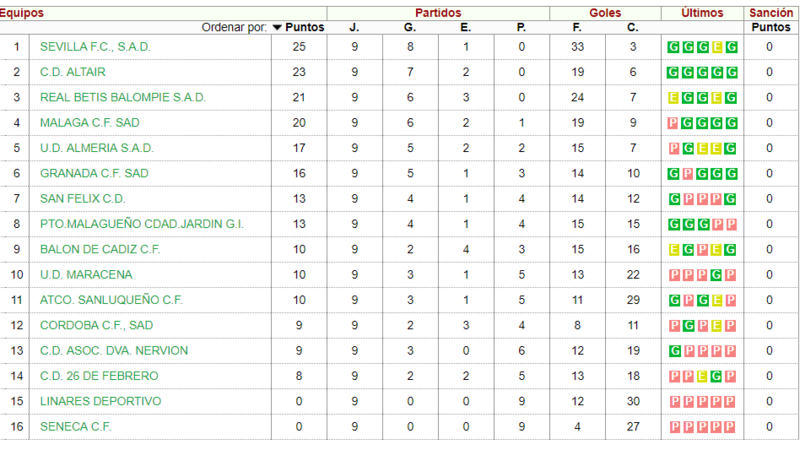Sort by F. goals for column
The height and width of the screenshot is (450, 800).
pyautogui.click(x=577, y=28)
